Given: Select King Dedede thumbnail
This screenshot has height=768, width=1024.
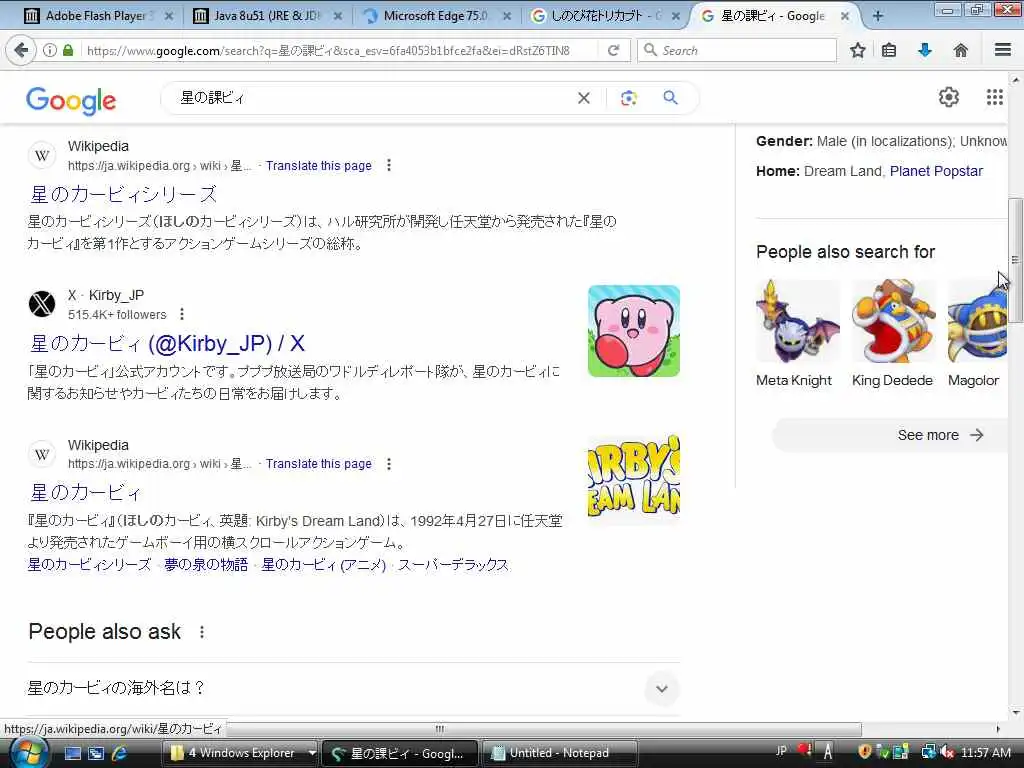Looking at the screenshot, I should click(893, 321).
